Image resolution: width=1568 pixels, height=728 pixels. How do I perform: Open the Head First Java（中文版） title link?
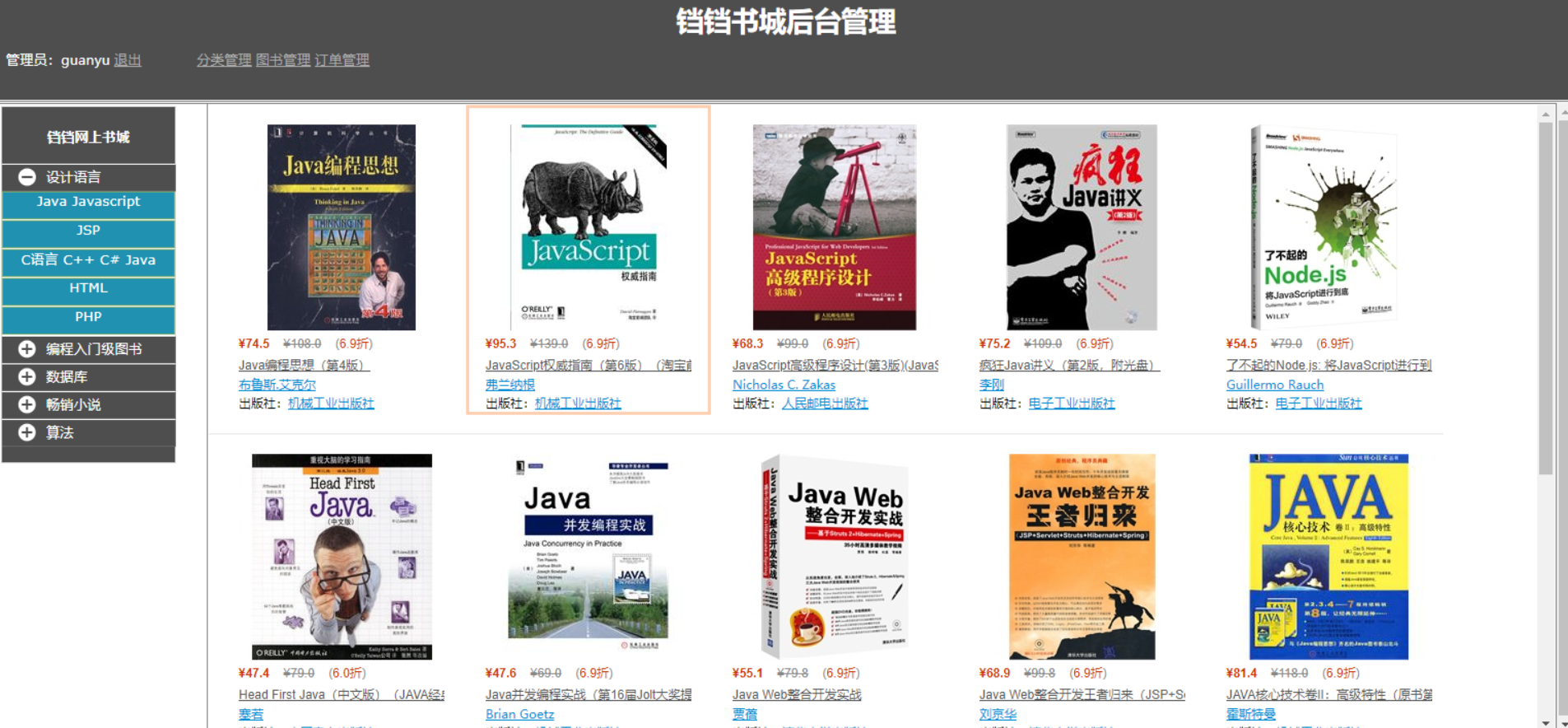tap(342, 694)
